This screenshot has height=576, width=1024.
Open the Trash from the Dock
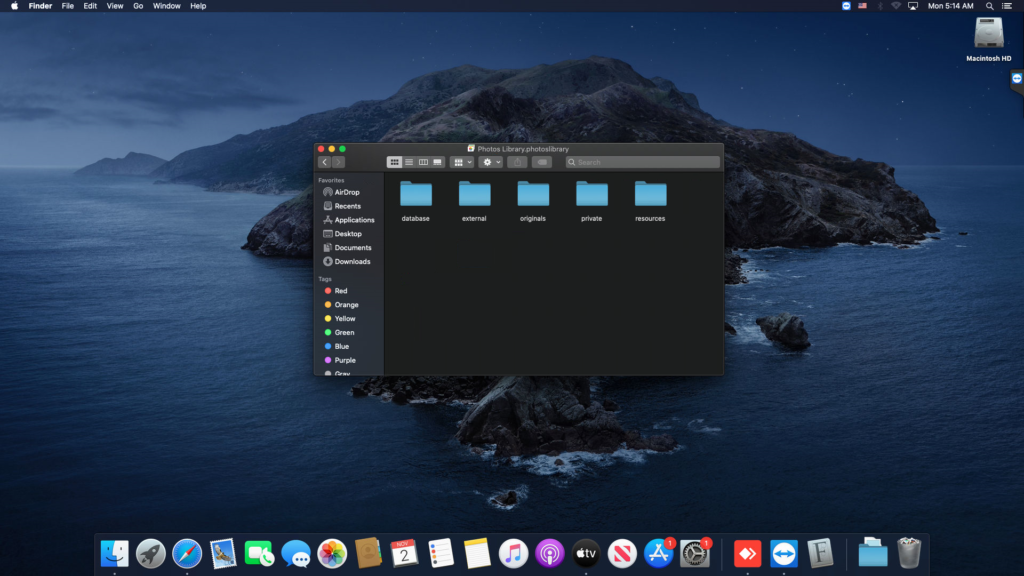[x=908, y=551]
